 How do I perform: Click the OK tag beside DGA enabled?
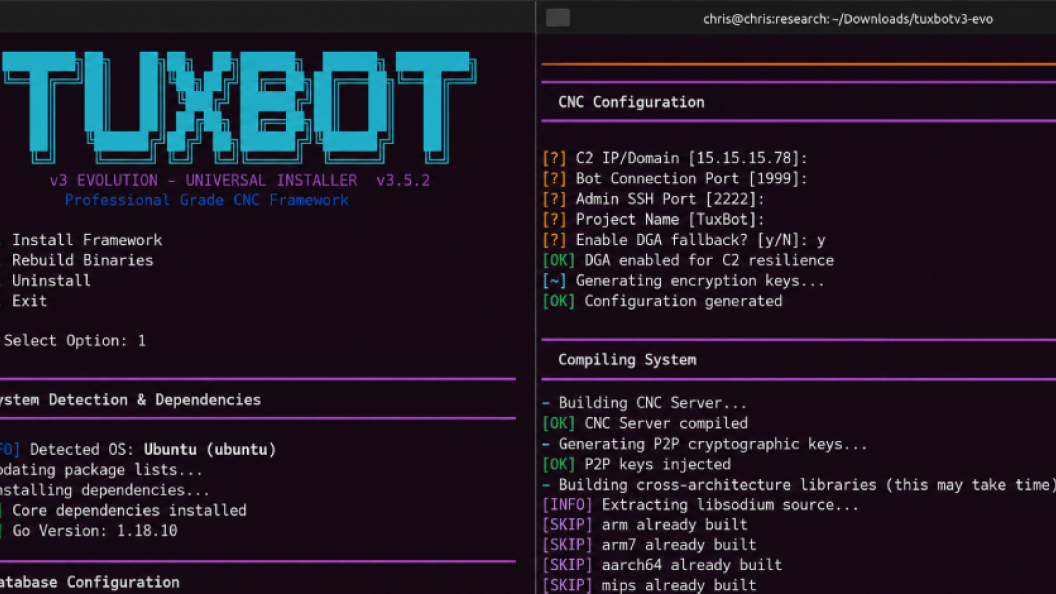click(x=558, y=261)
